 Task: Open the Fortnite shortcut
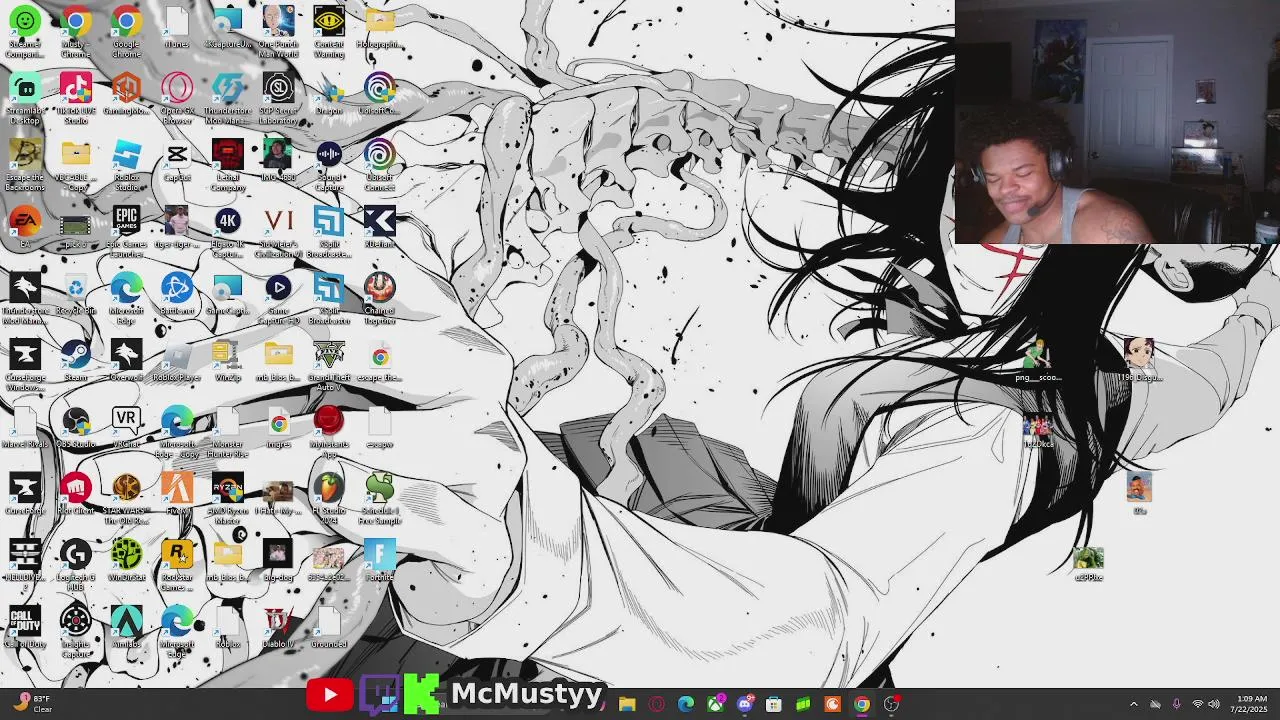(380, 560)
